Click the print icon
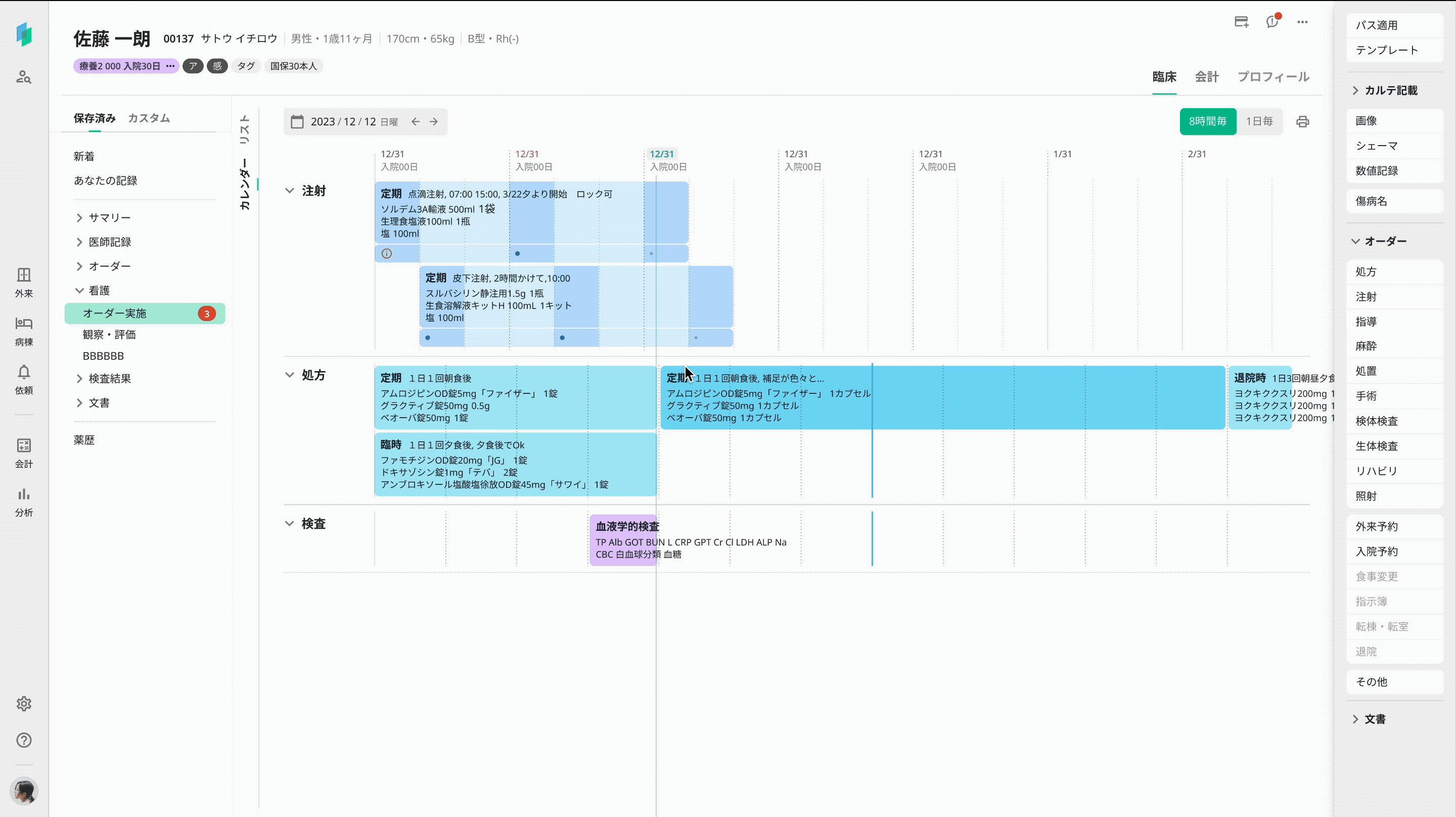The height and width of the screenshot is (817, 1456). [1302, 121]
